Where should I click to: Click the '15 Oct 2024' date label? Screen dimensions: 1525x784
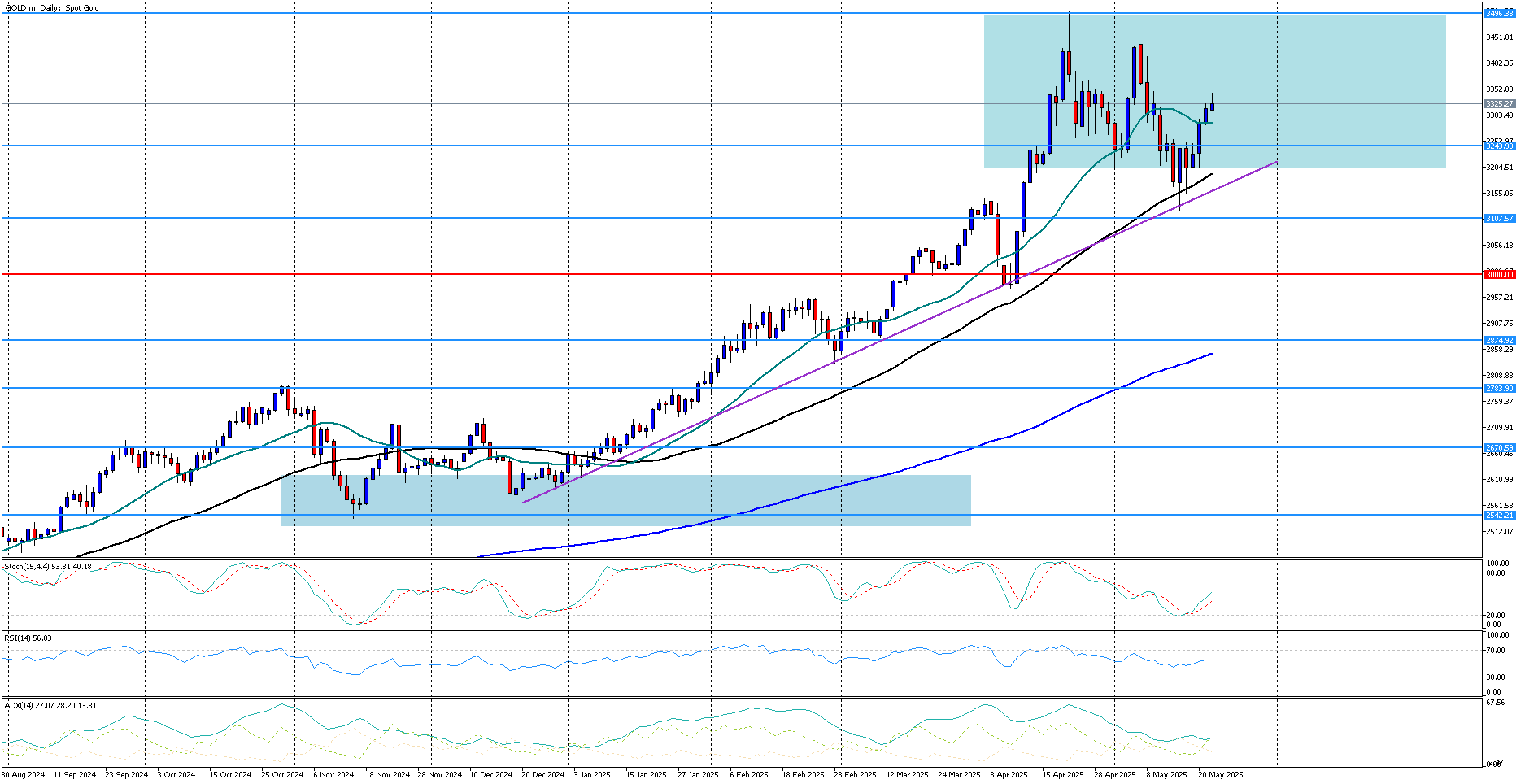point(231,775)
